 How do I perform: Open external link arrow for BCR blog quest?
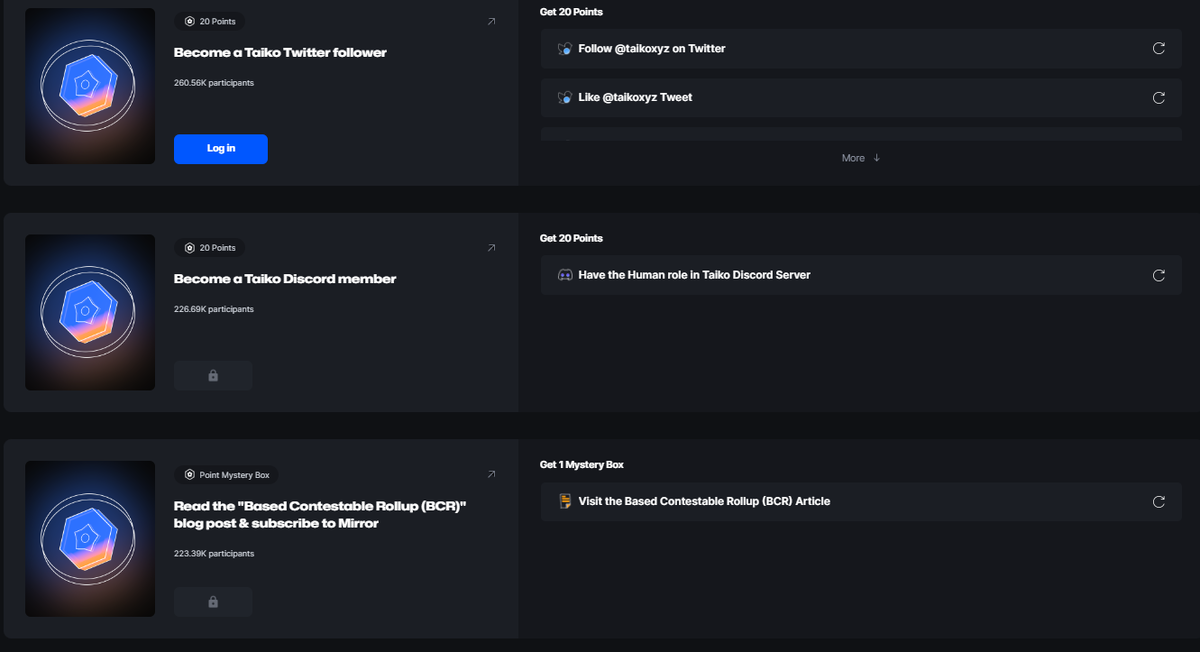point(491,474)
